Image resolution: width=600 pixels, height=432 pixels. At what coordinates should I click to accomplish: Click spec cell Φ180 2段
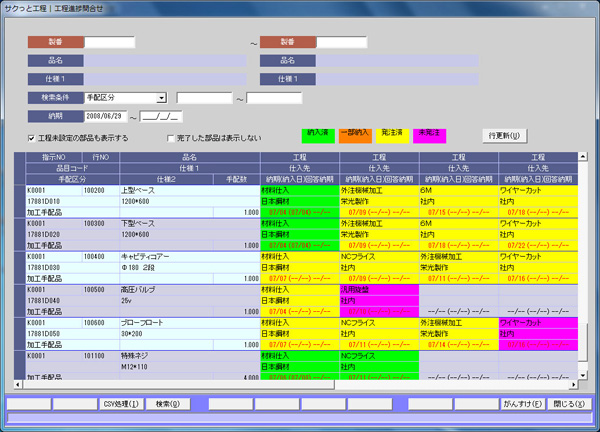point(190,268)
